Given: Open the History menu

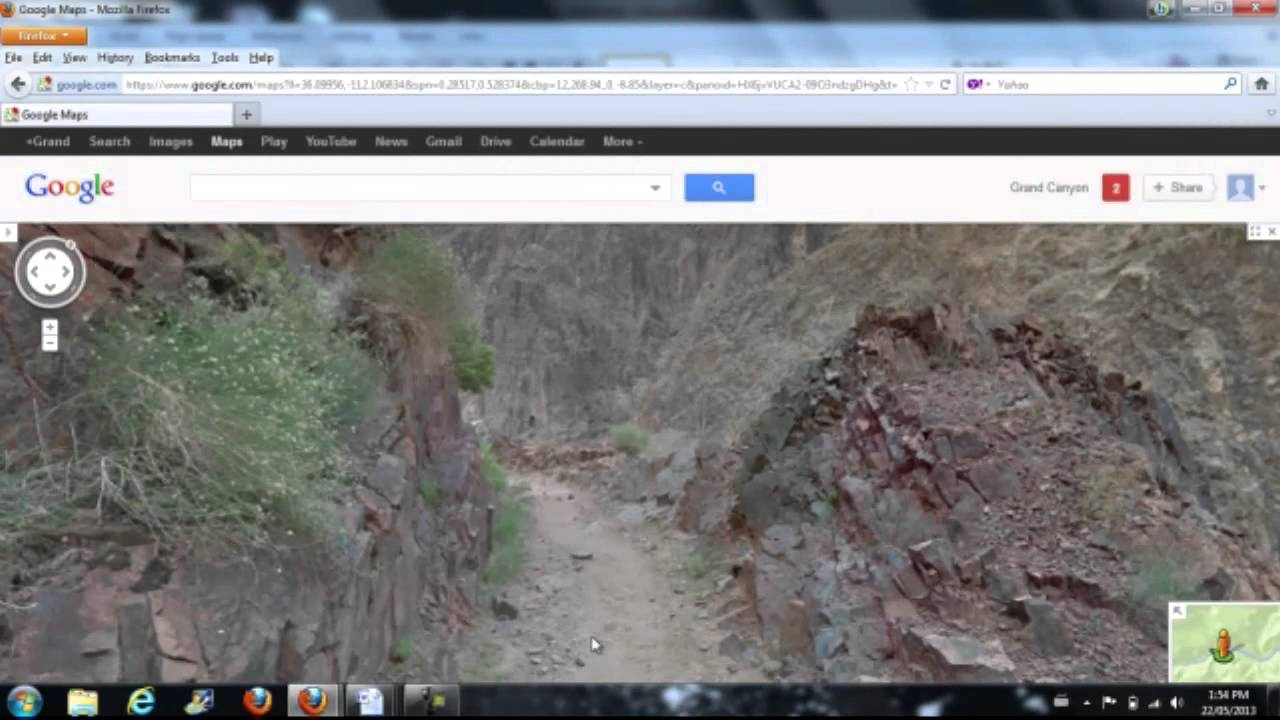Looking at the screenshot, I should pos(115,57).
